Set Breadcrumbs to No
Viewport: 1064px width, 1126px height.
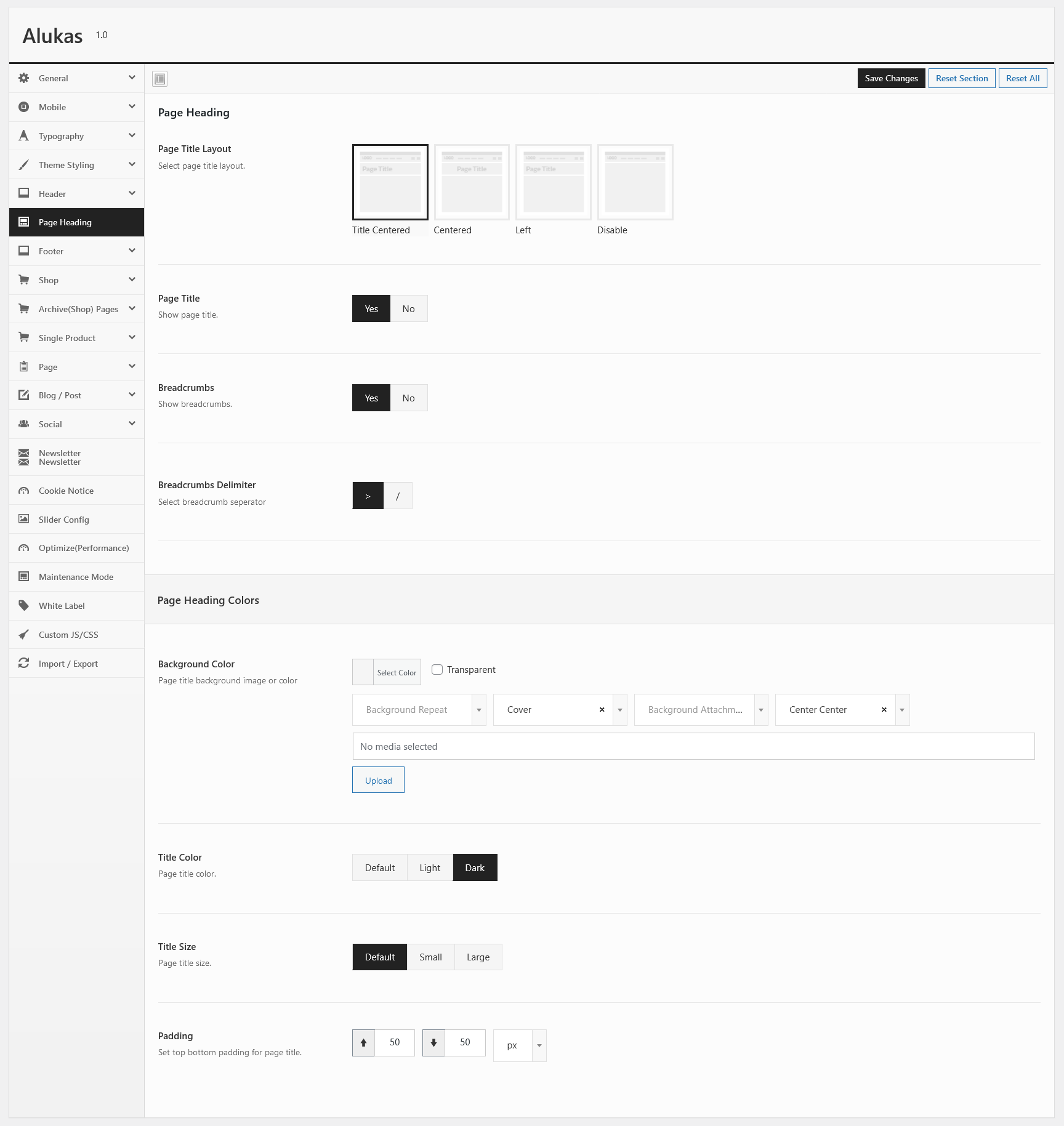408,398
